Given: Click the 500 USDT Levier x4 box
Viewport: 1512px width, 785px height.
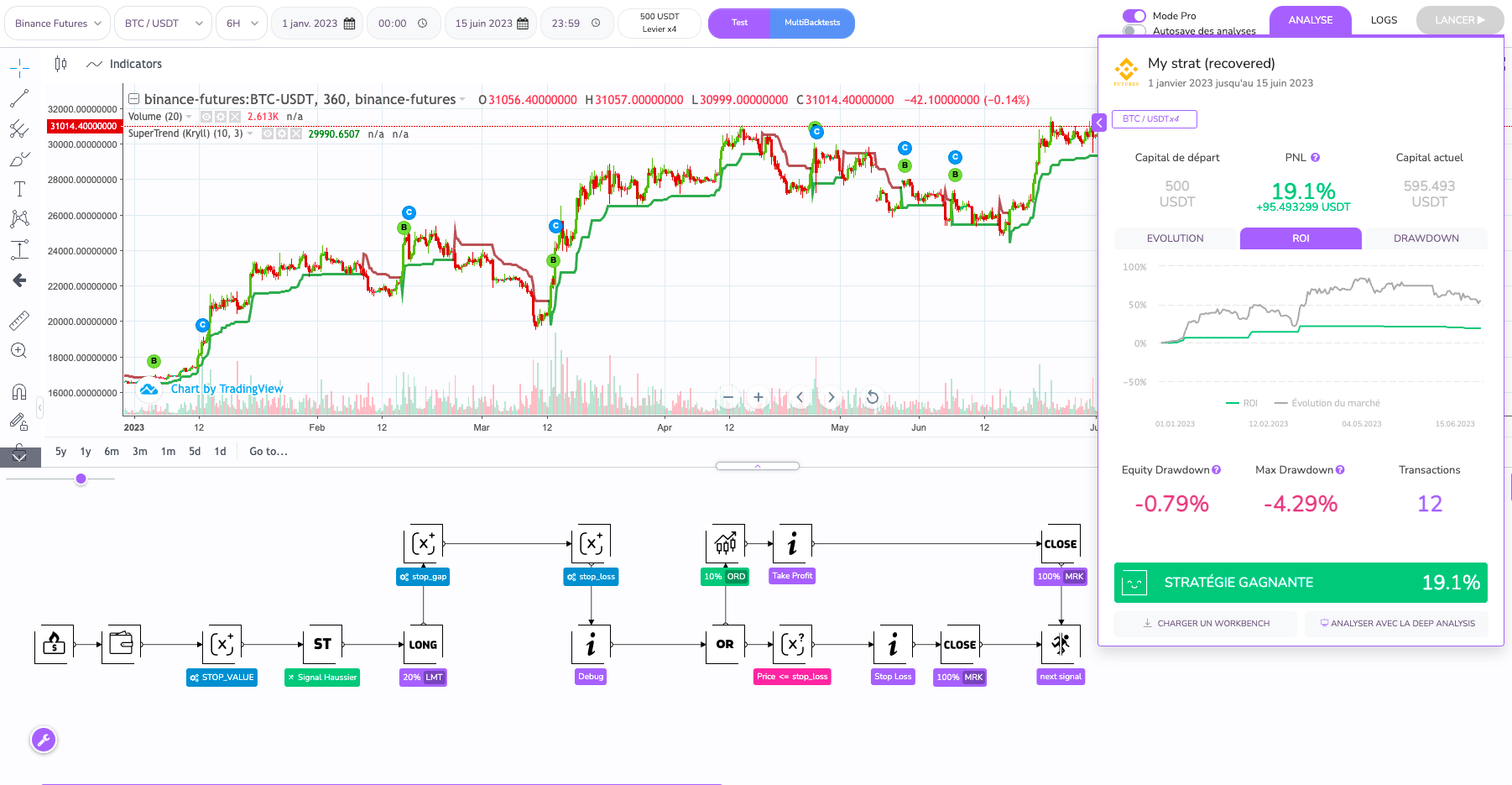Looking at the screenshot, I should pyautogui.click(x=660, y=23).
